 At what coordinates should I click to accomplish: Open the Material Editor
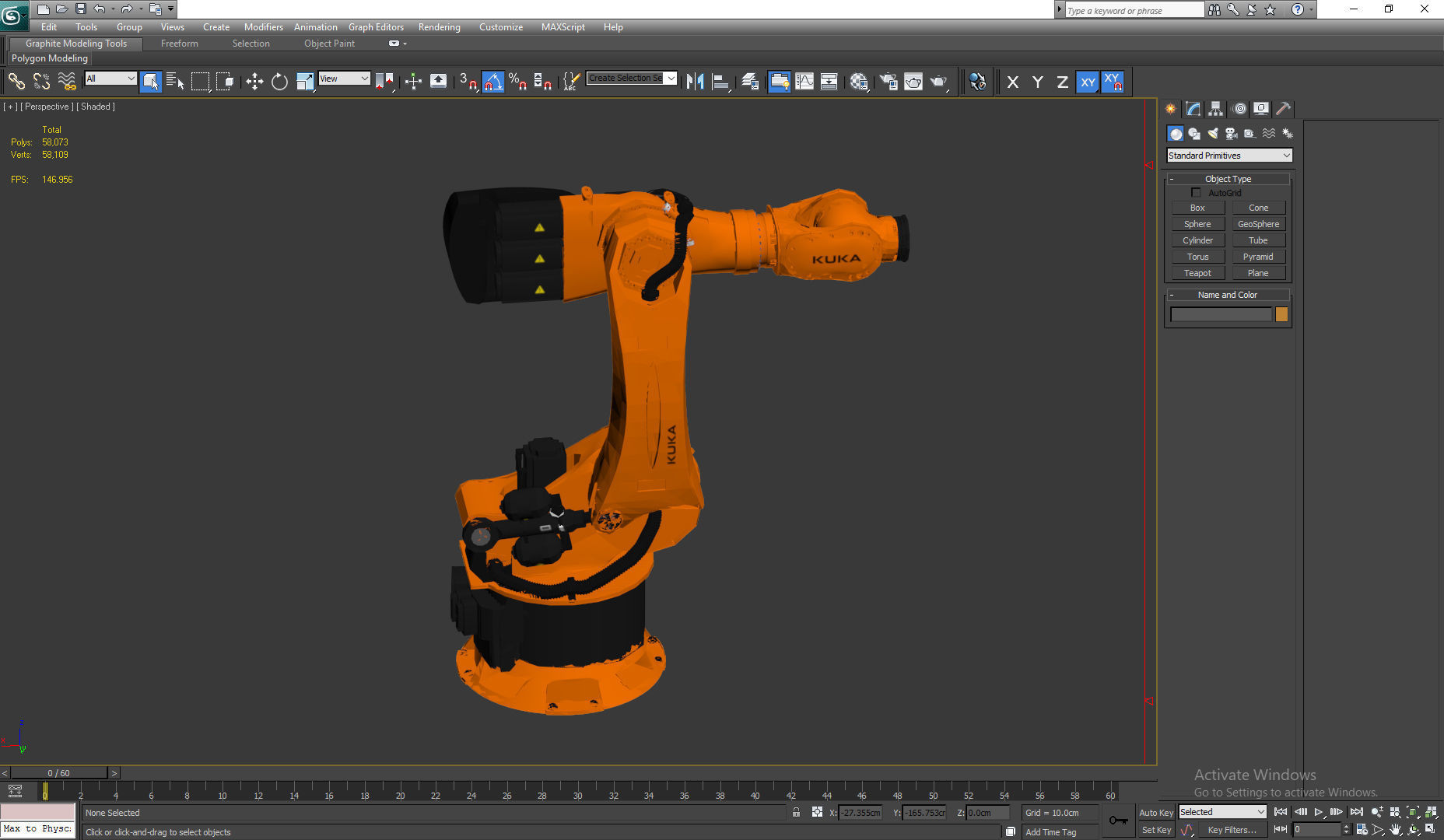(859, 81)
